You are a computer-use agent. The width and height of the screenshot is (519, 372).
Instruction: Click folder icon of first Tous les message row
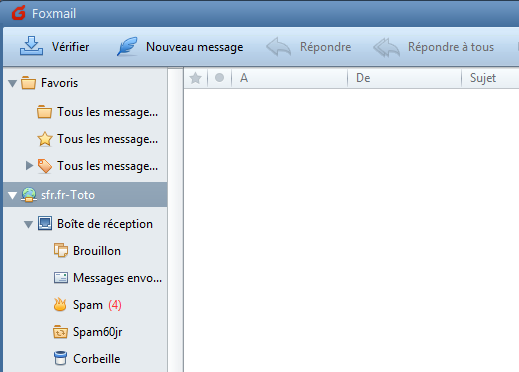[44, 112]
